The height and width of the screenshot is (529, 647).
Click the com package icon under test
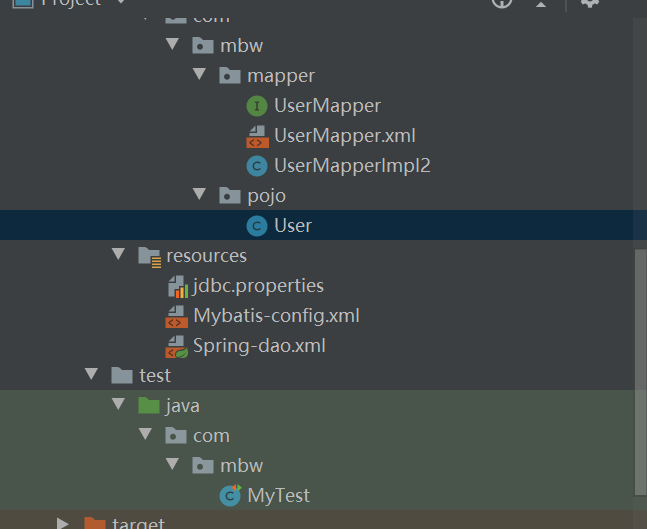pos(176,436)
